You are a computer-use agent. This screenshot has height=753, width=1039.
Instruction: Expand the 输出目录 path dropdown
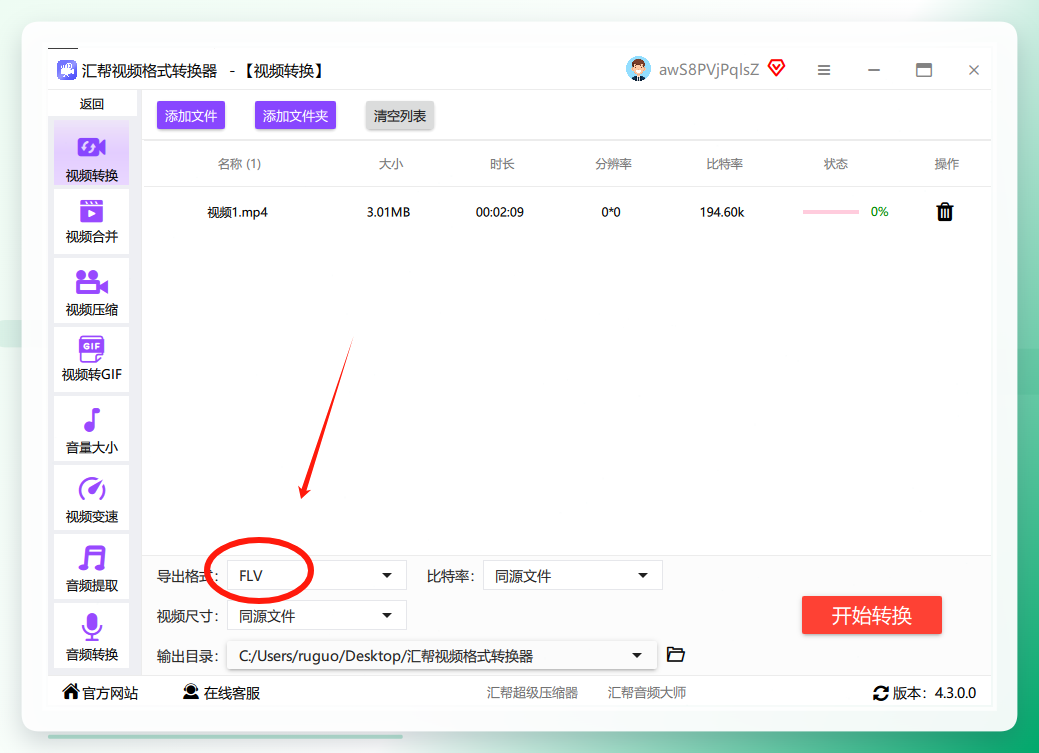click(441, 656)
